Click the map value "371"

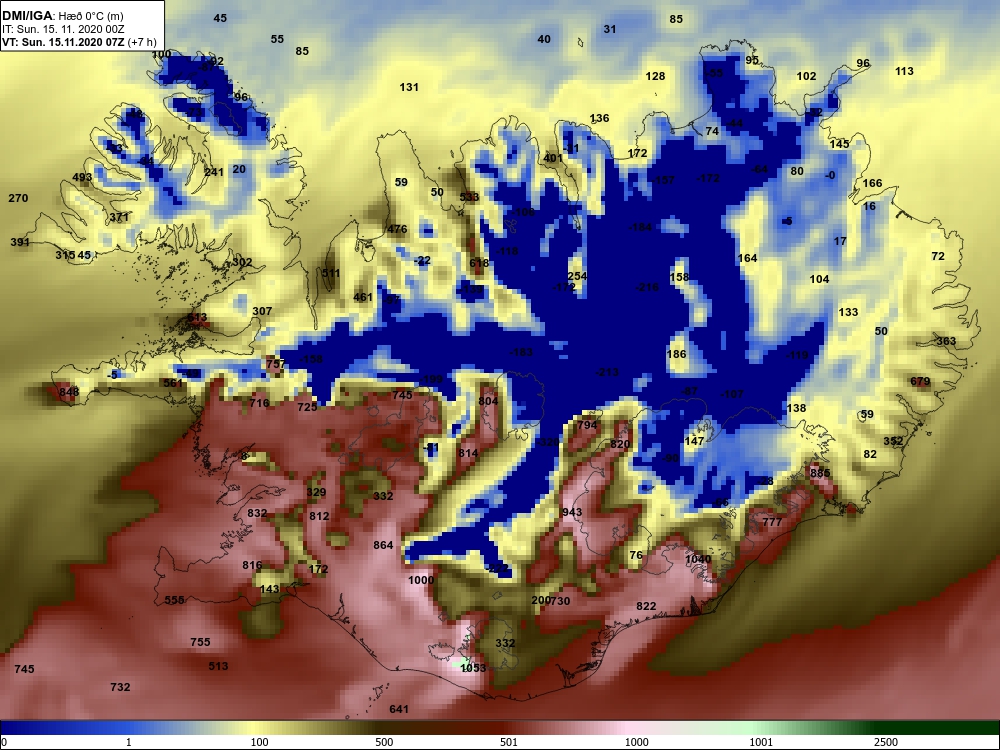tap(119, 217)
